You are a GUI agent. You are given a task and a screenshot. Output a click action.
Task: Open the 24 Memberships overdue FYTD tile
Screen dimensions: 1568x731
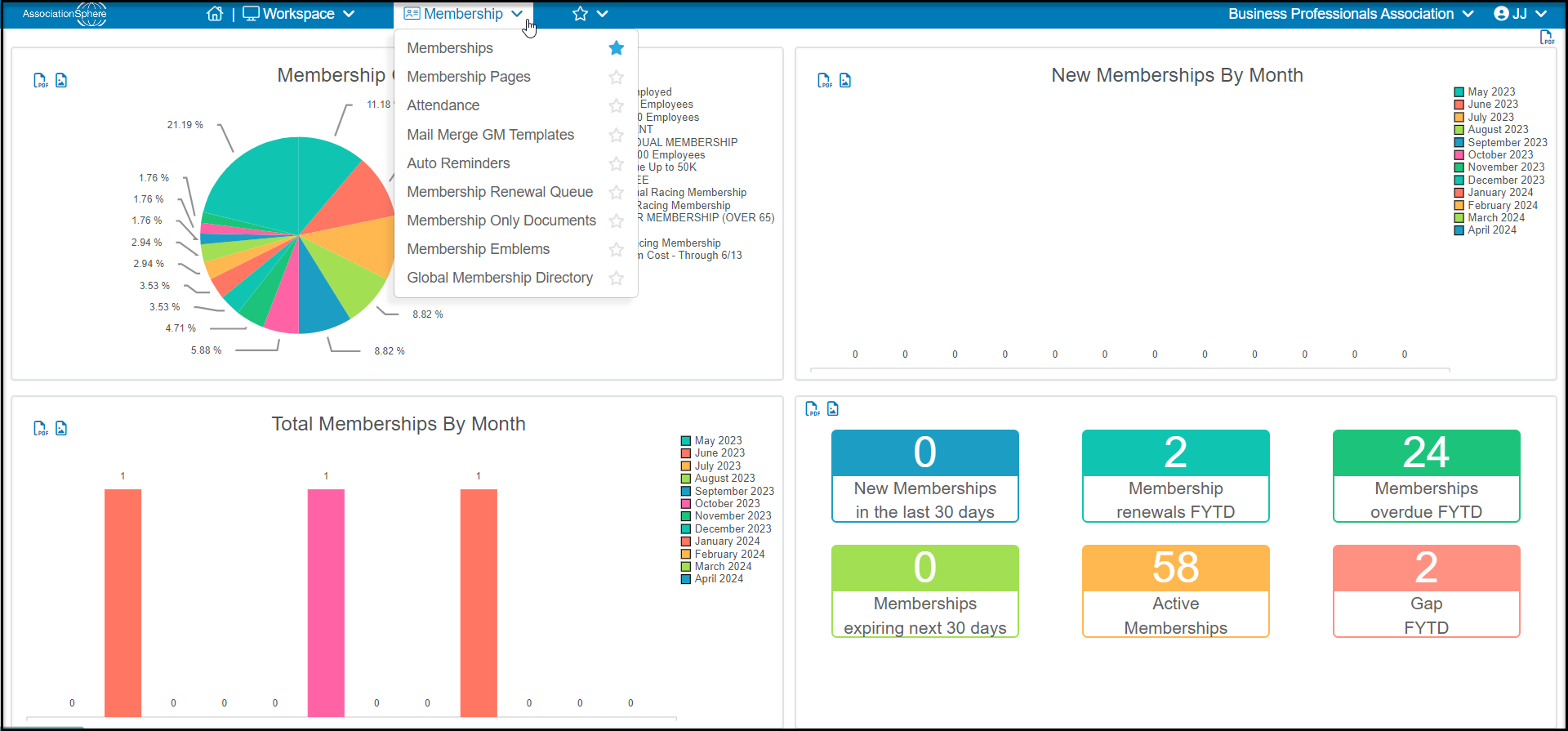coord(1427,476)
